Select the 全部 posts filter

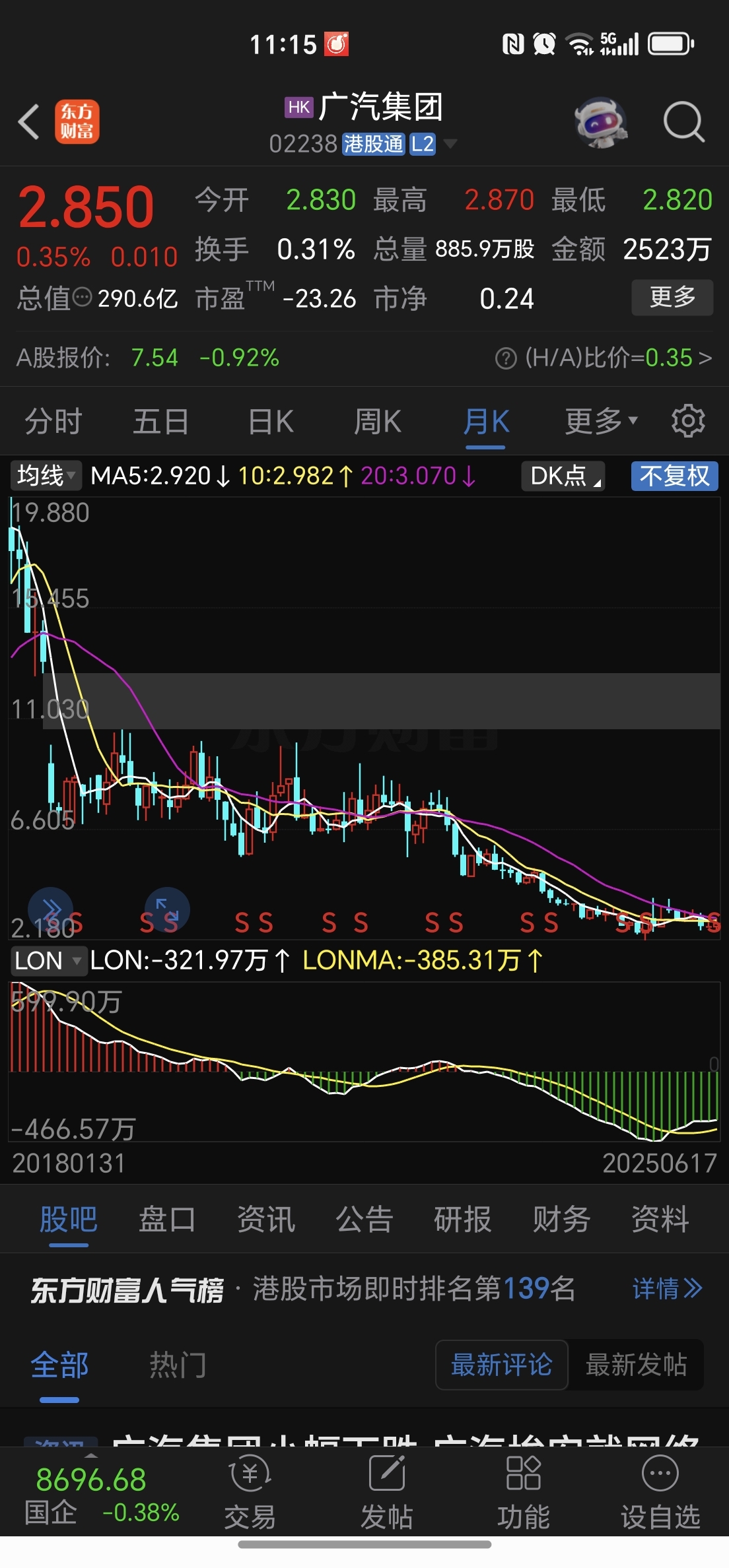pyautogui.click(x=59, y=1365)
